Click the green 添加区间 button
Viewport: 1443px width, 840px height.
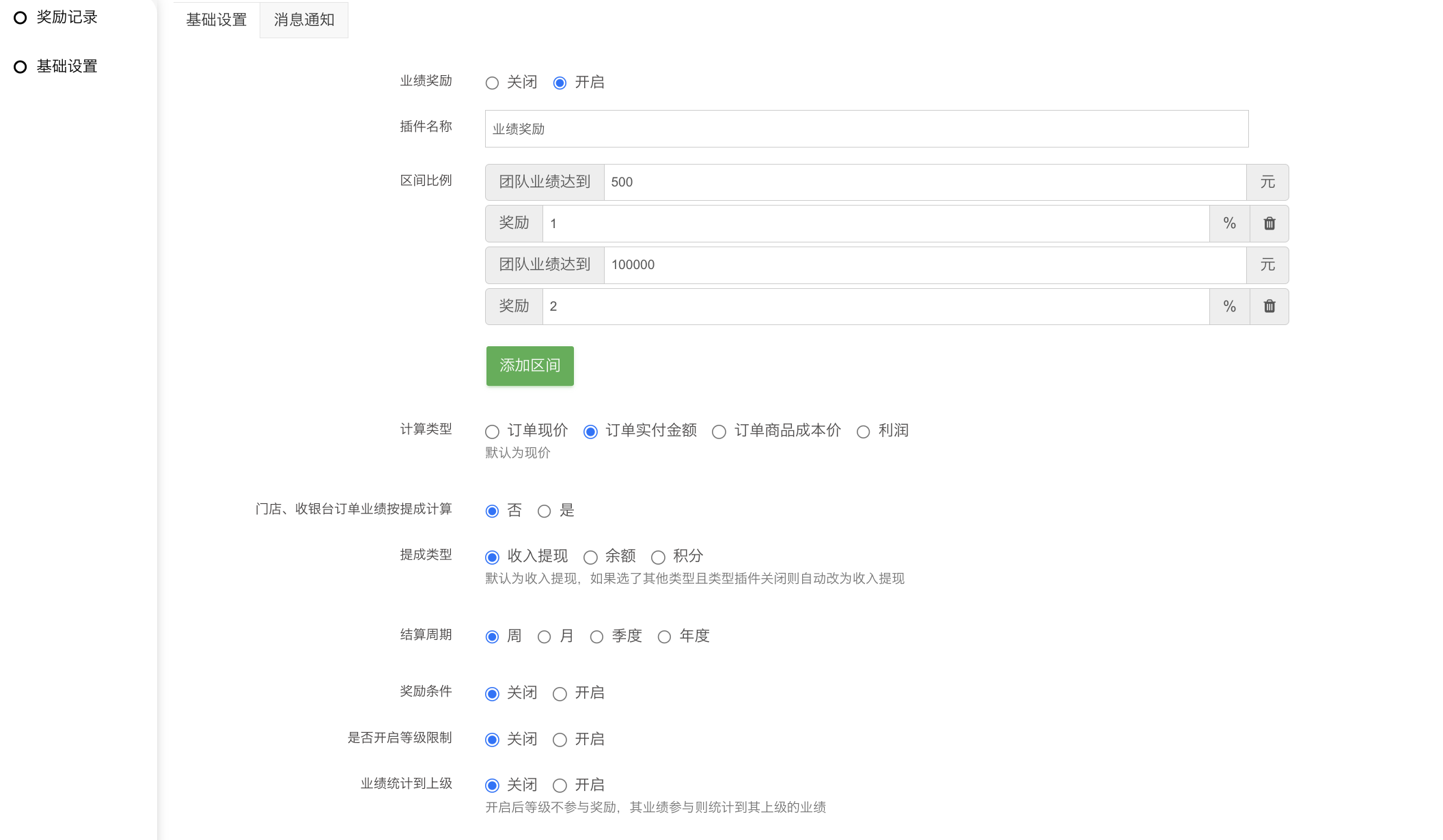coord(530,365)
